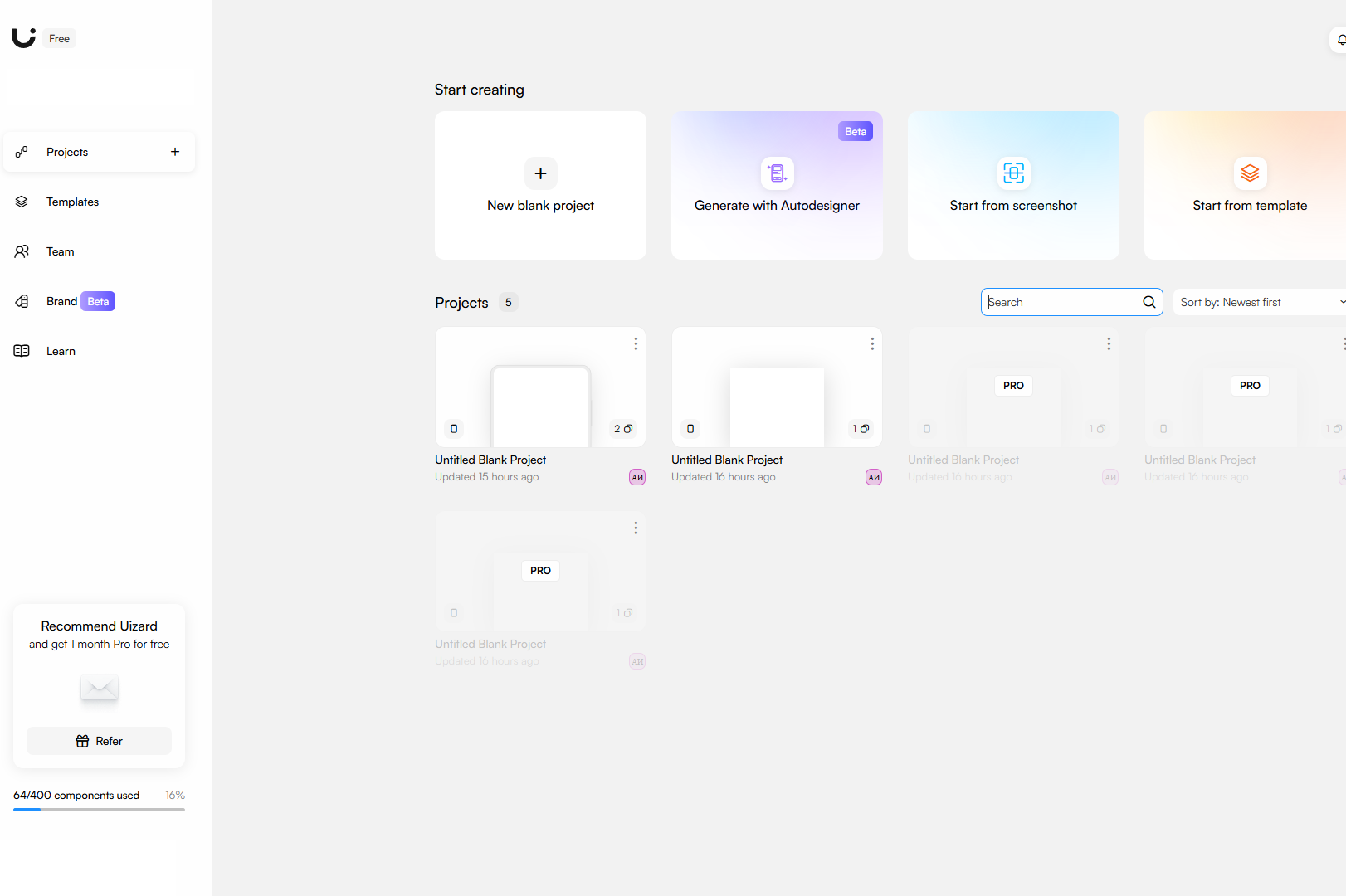Click the plus icon for New blank project
Image resolution: width=1346 pixels, height=896 pixels.
pos(540,173)
